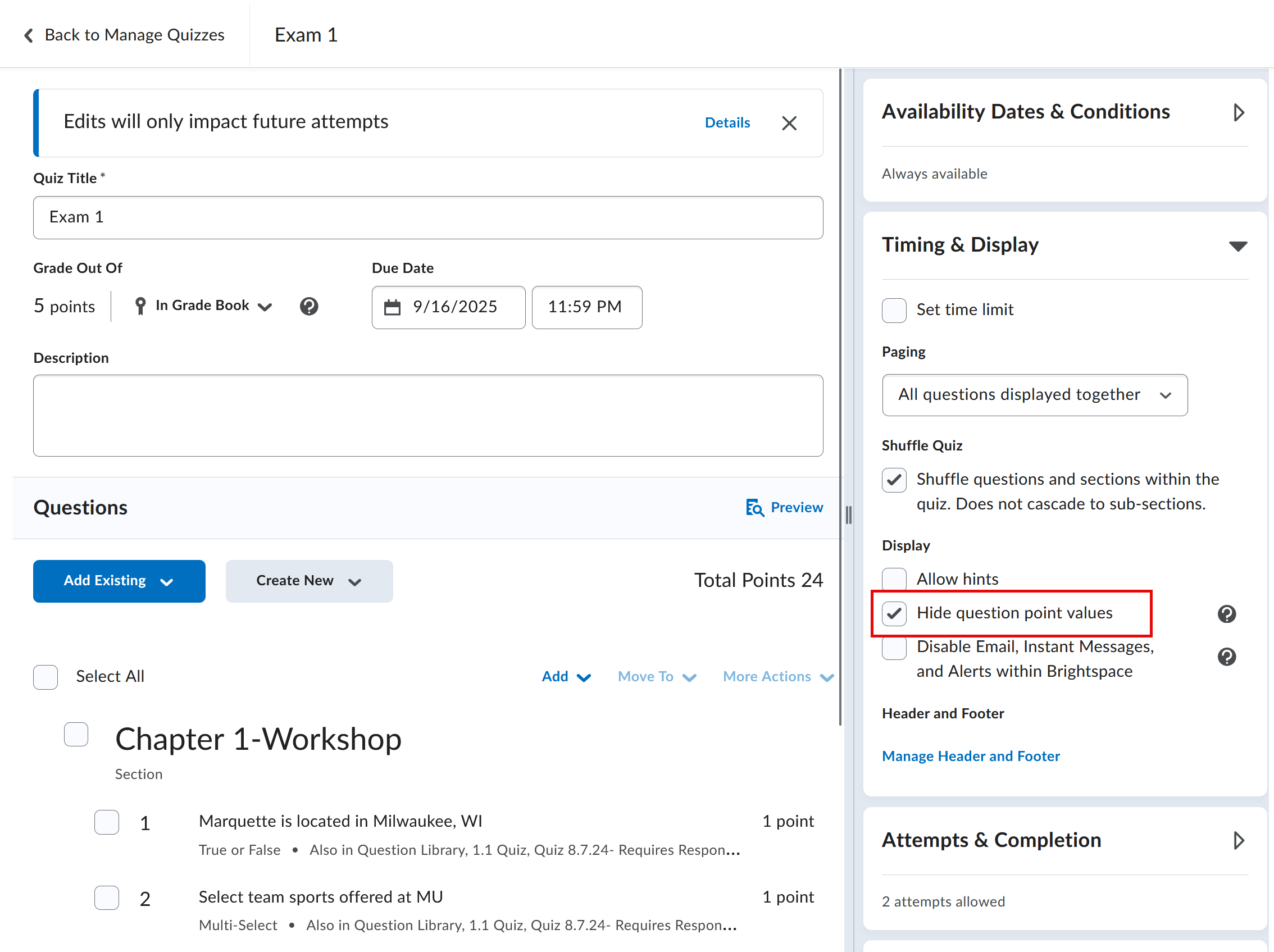
Task: Collapse the Timing & Display section
Action: [x=1237, y=246]
